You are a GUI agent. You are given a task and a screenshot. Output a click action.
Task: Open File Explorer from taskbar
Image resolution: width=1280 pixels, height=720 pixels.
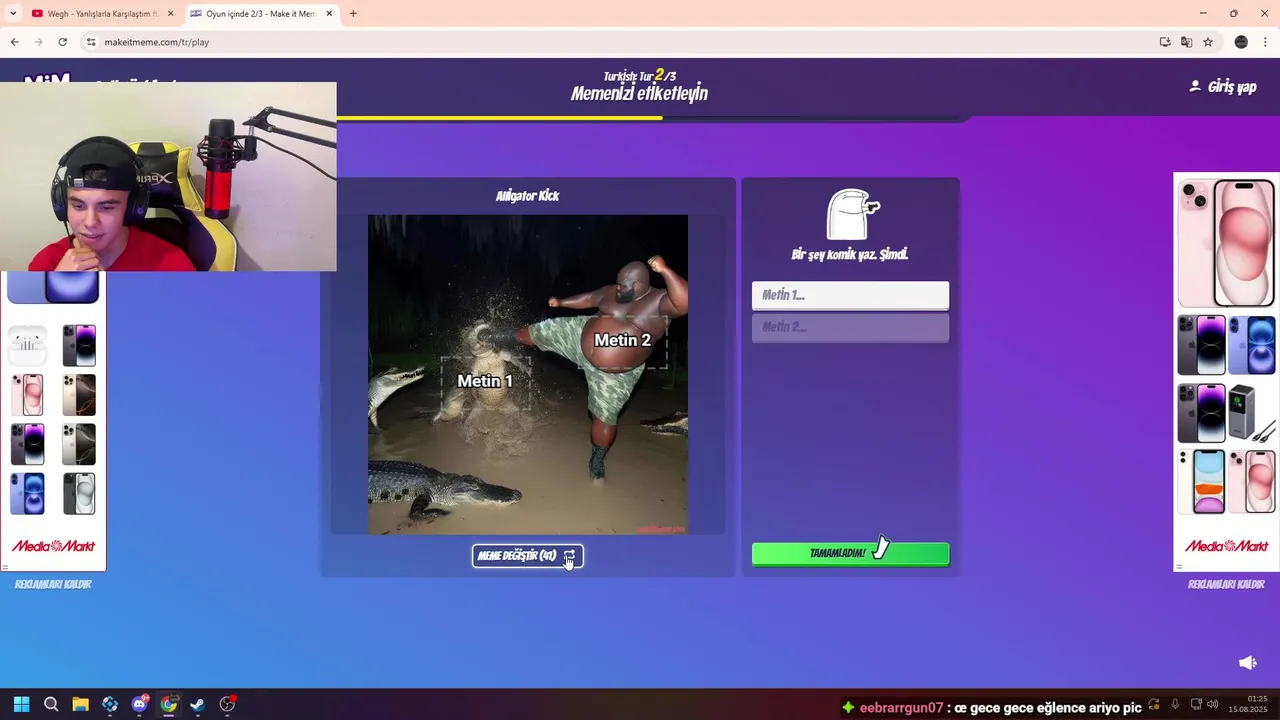tap(80, 704)
